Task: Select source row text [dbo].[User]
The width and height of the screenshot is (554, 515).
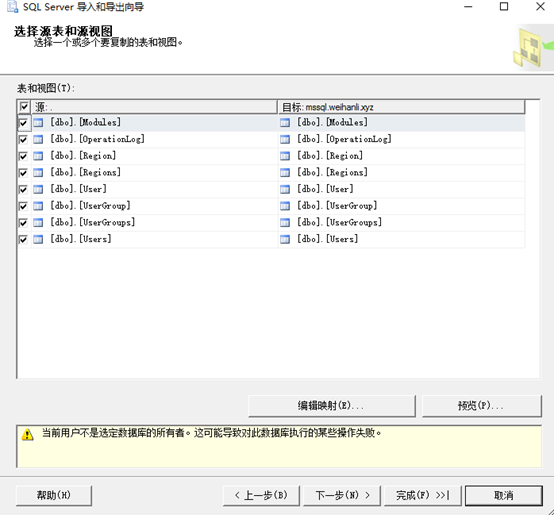Action: click(x=78, y=189)
